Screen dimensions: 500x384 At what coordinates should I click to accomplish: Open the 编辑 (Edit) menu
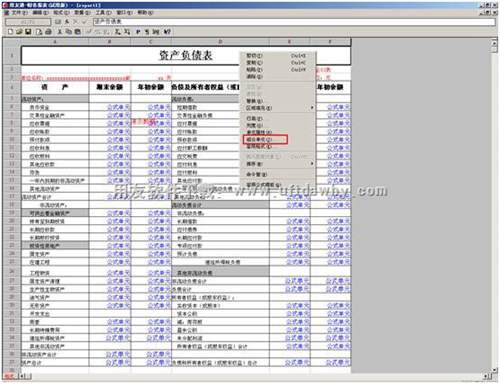pos(40,12)
